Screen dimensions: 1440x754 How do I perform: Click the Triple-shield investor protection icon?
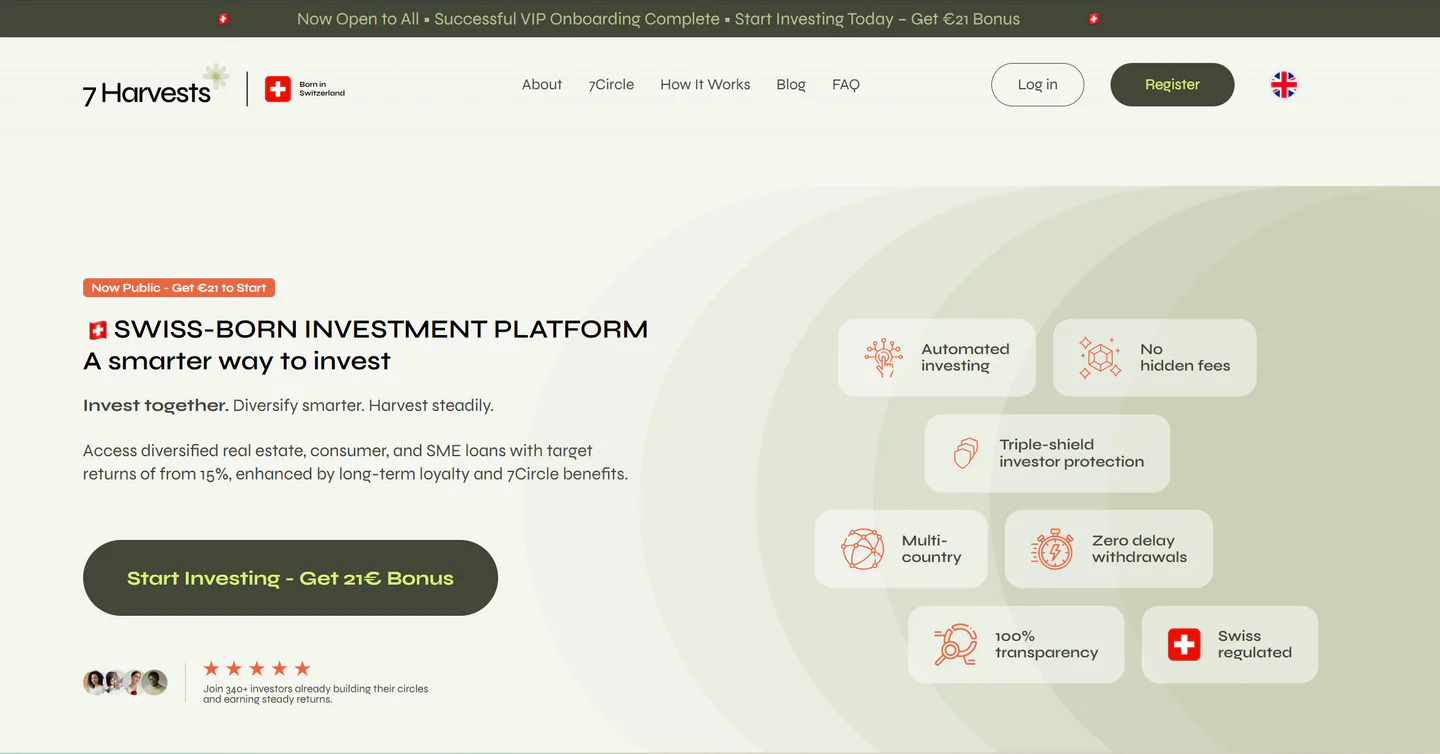pos(965,453)
